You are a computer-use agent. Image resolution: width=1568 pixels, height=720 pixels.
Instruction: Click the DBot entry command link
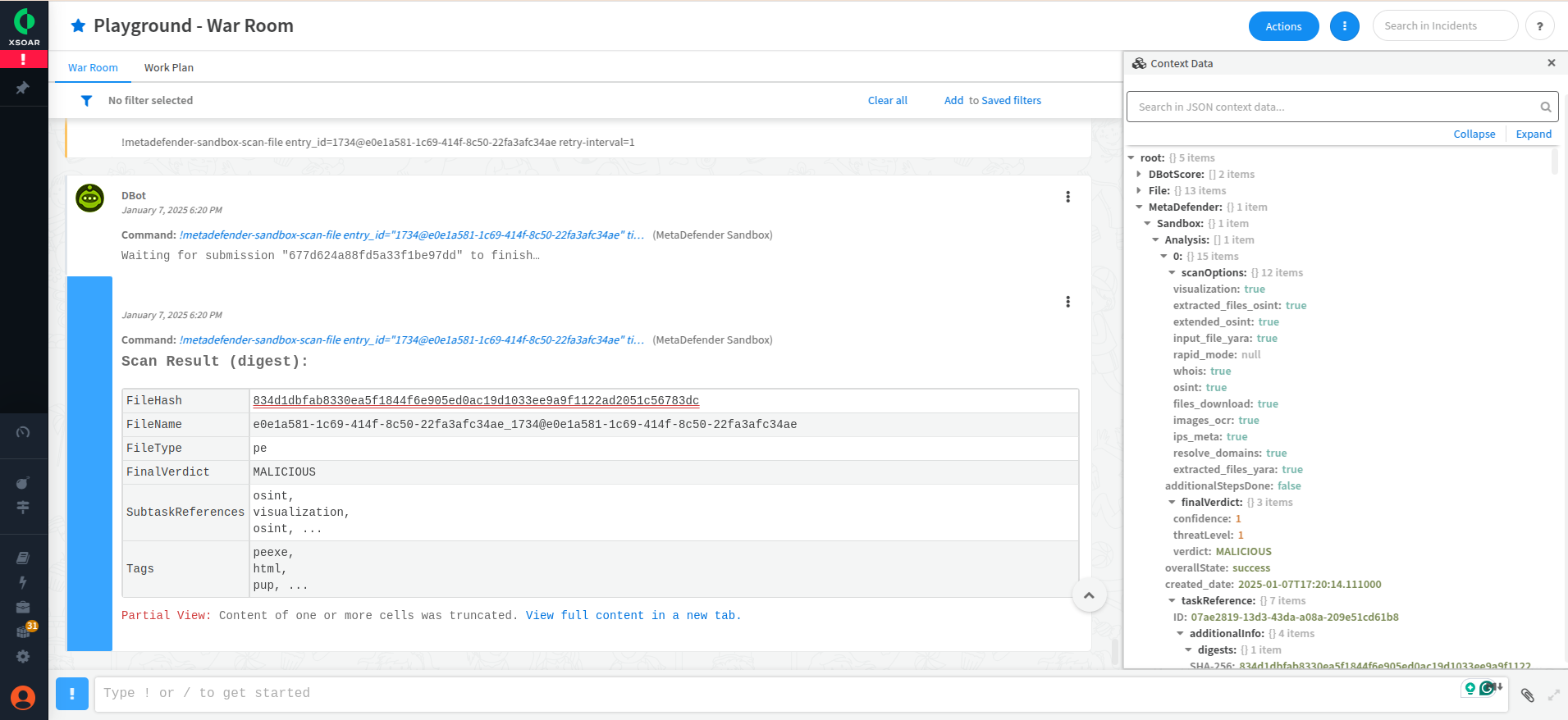[411, 235]
